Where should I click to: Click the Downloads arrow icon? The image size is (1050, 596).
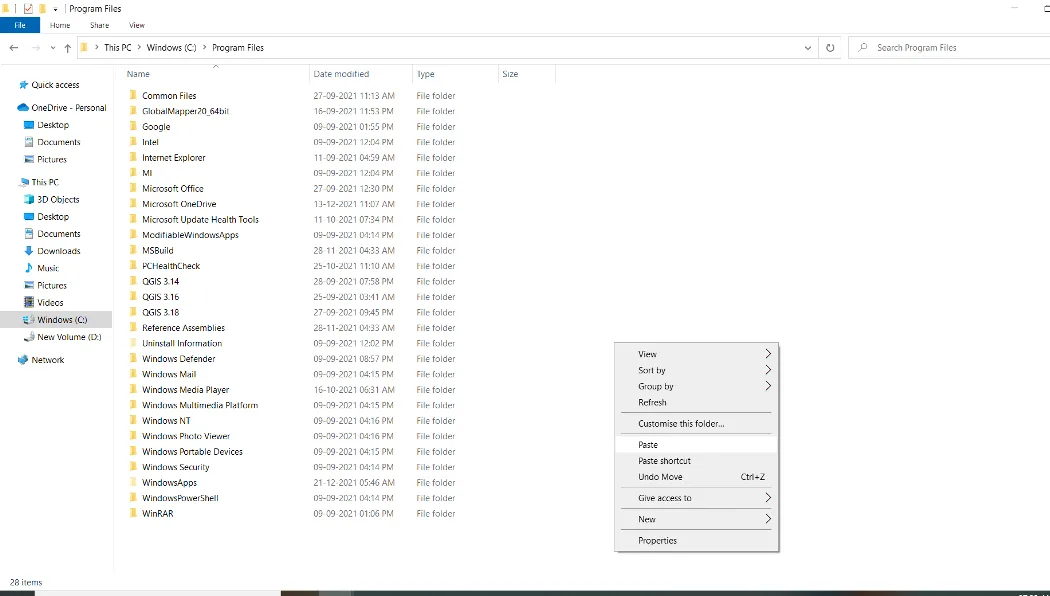coord(29,251)
